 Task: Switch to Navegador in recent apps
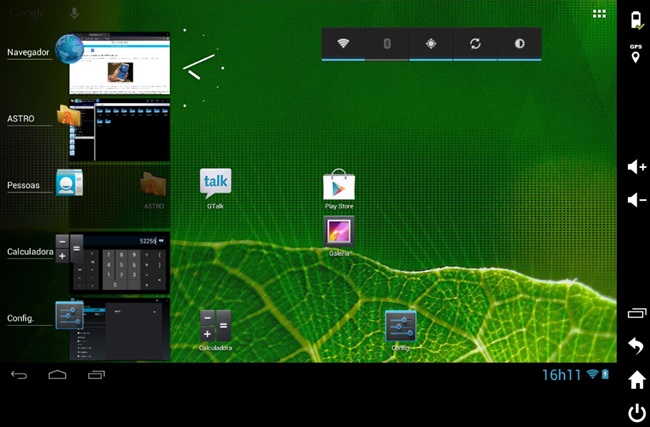tap(119, 63)
